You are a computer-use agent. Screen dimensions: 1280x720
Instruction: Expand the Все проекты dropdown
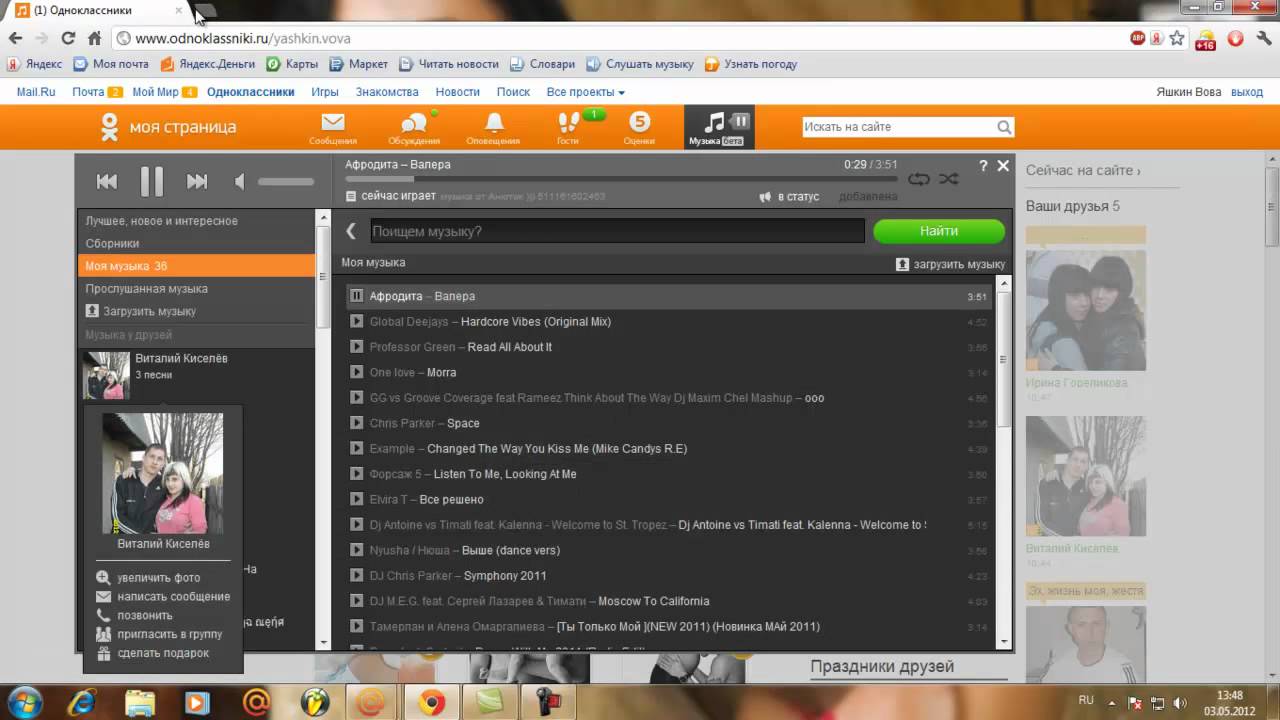click(586, 92)
